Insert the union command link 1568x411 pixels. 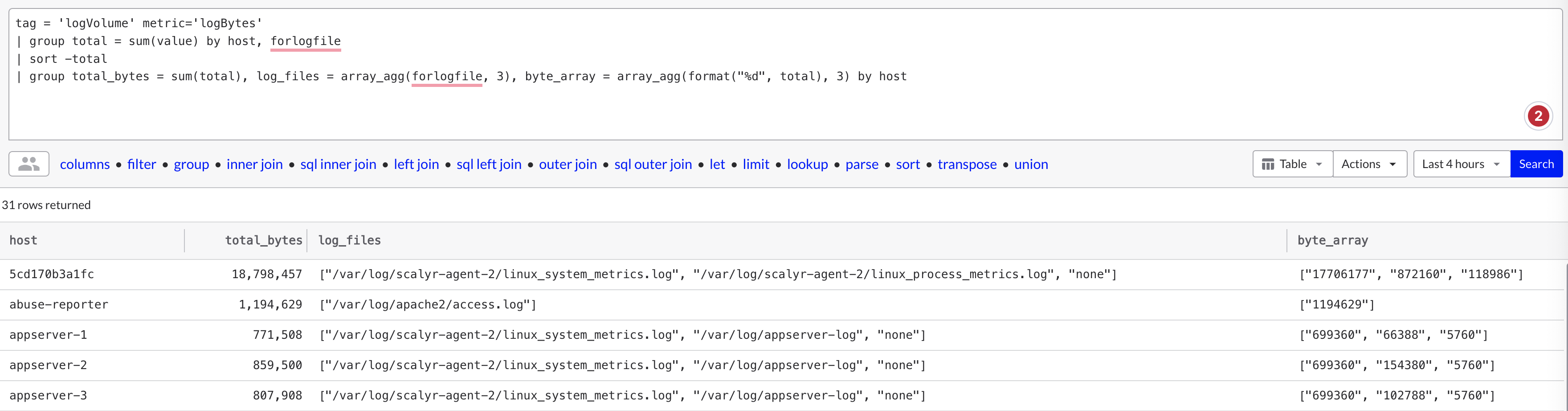1031,164
